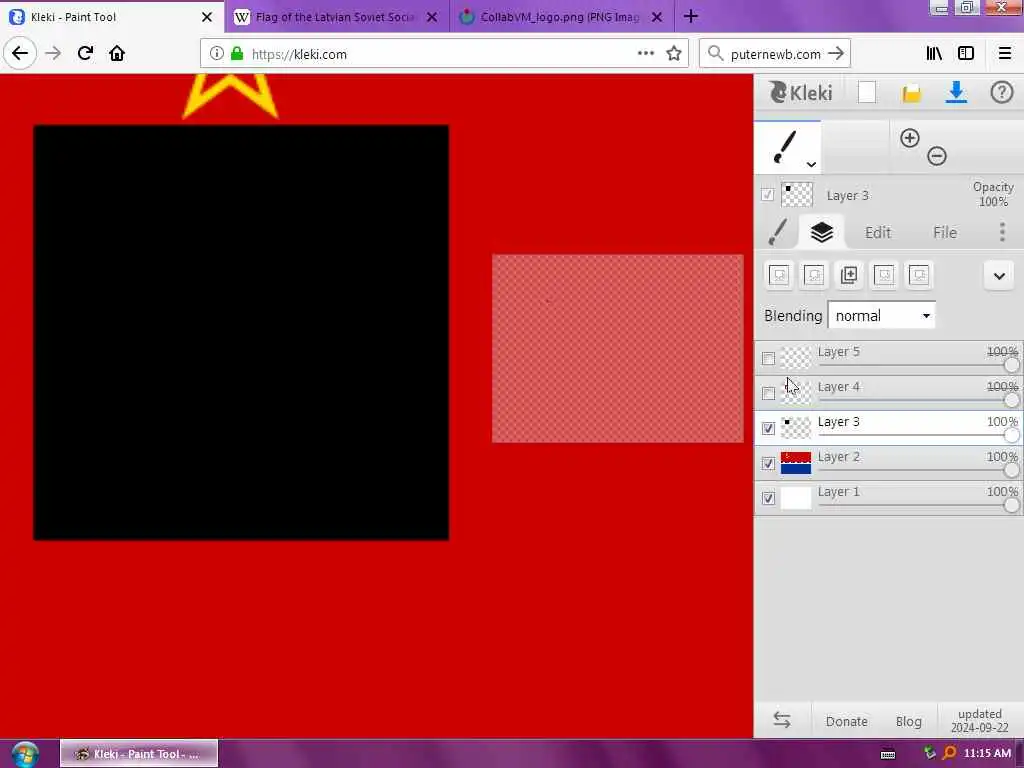Adjust the Layer 1 opacity slider handle
This screenshot has width=1024, height=768.
coord(1011,505)
